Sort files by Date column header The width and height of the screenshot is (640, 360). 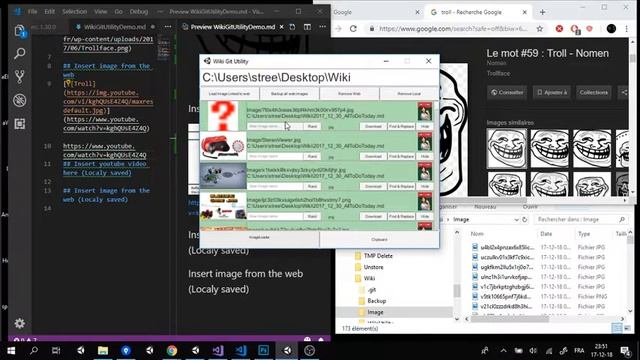[546, 234]
